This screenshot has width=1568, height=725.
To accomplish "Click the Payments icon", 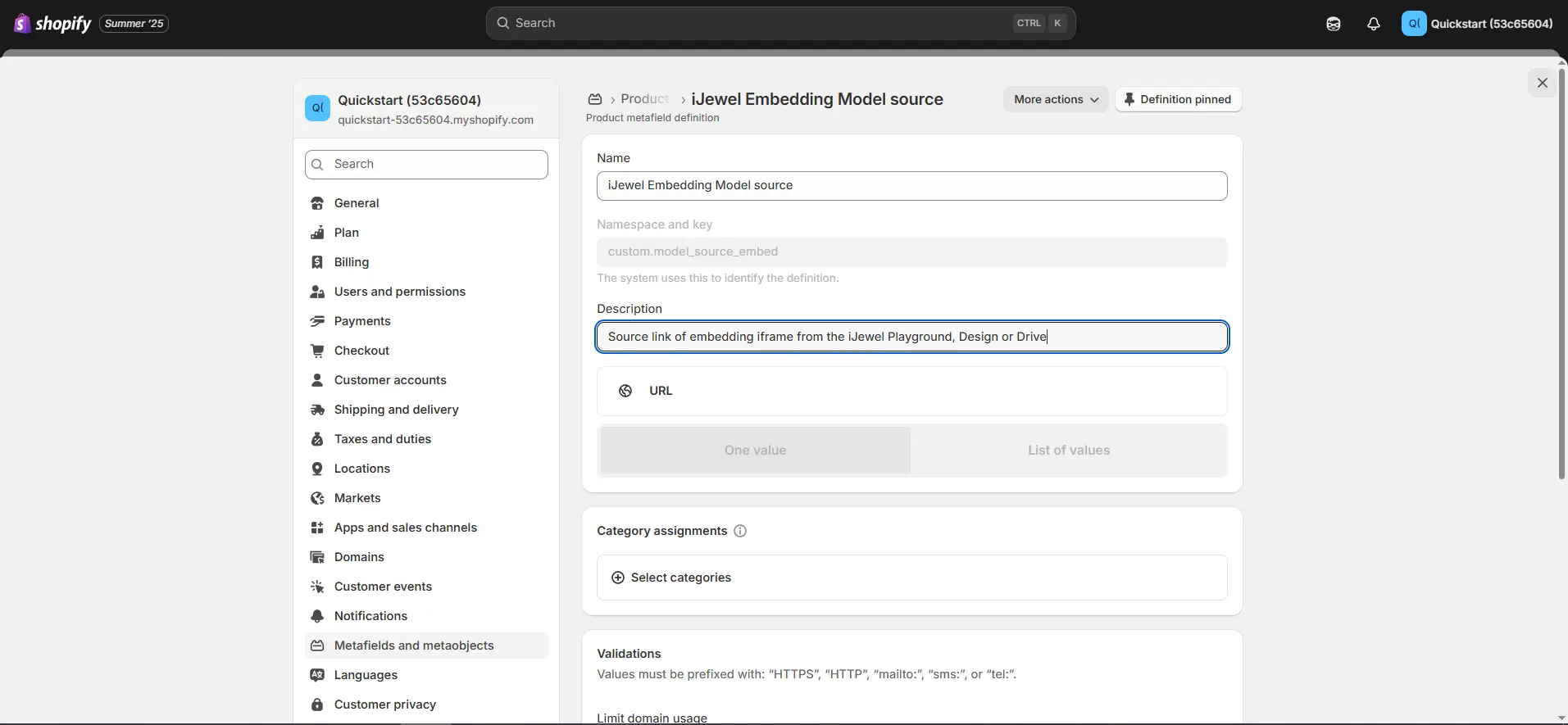I will (317, 321).
